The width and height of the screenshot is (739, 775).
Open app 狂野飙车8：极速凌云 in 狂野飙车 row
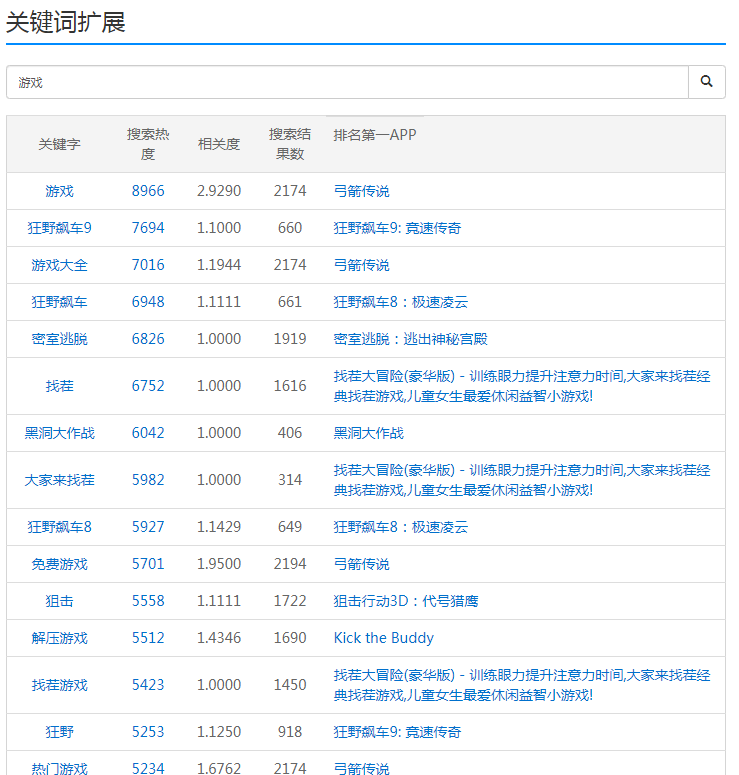(400, 302)
